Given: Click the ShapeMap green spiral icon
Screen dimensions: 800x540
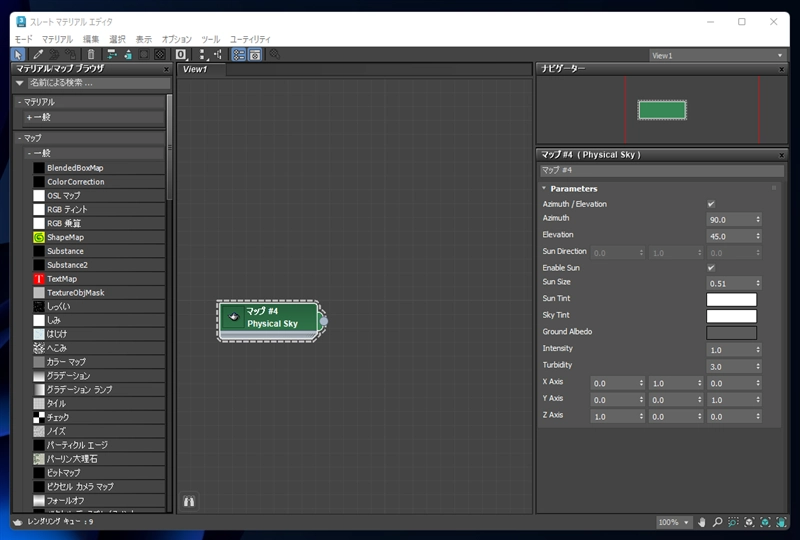Looking at the screenshot, I should tap(39, 237).
